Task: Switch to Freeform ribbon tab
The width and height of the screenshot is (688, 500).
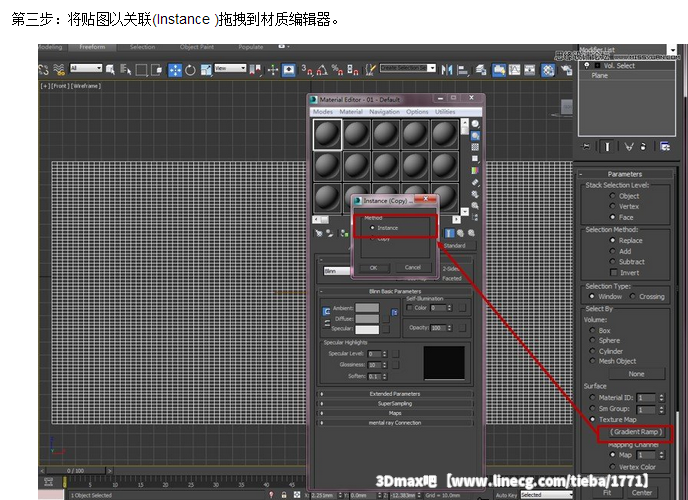Action: click(x=92, y=47)
